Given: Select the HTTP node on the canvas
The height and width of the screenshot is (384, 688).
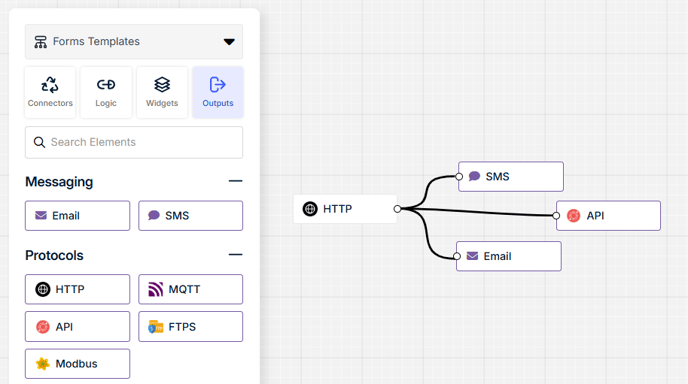Looking at the screenshot, I should [x=345, y=209].
